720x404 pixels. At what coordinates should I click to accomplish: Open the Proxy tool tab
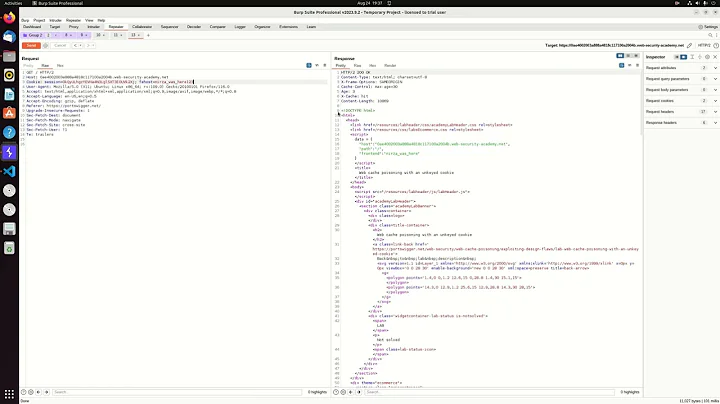click(x=73, y=27)
